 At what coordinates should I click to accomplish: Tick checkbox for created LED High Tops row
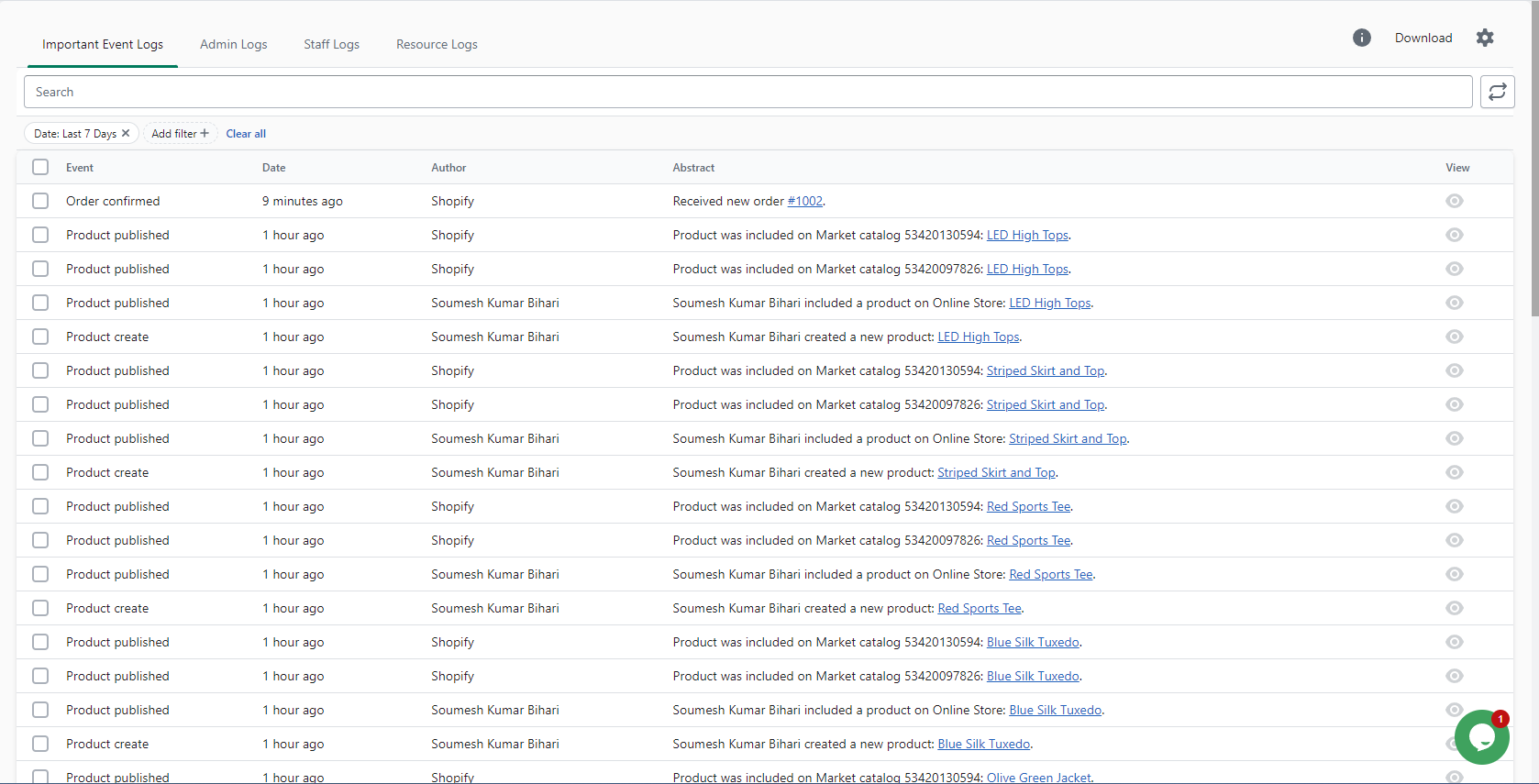pos(40,337)
